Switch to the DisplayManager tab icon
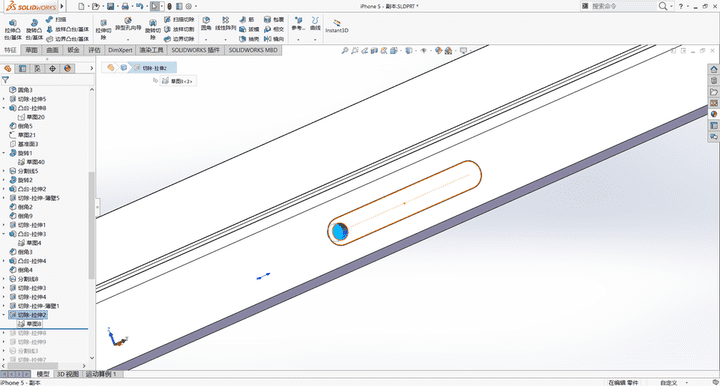The height and width of the screenshot is (386, 720). pyautogui.click(x=68, y=68)
